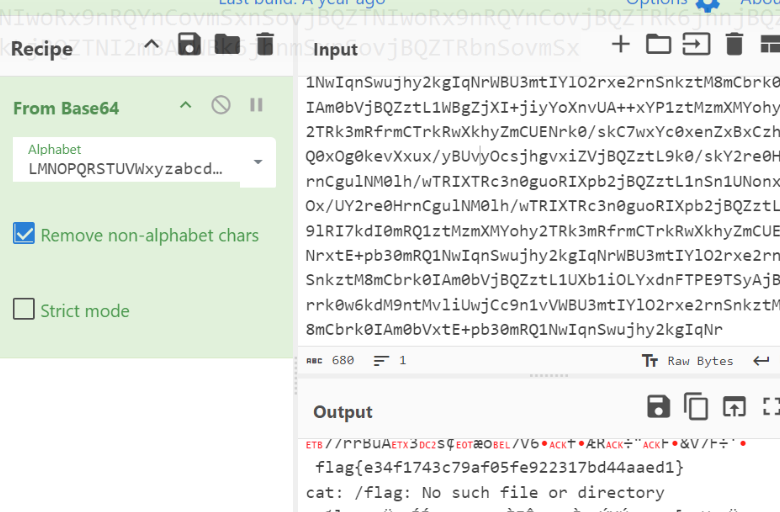Add a new input tab
This screenshot has height=512, width=780.
click(621, 44)
